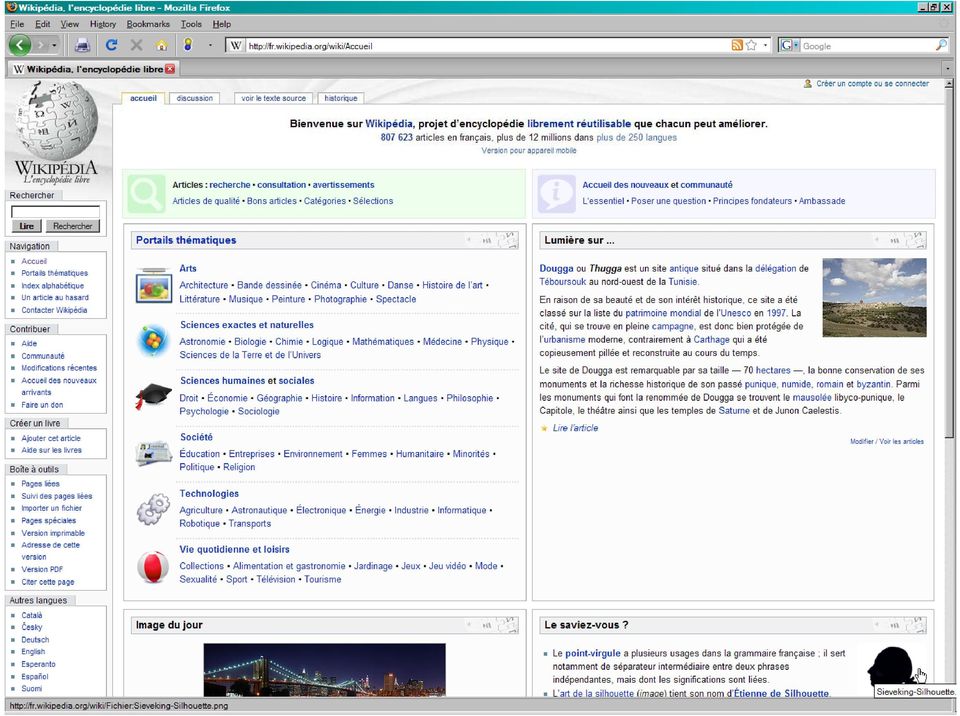Image resolution: width=960 pixels, height=716 pixels.
Task: Click the gold star beside Lire l'article
Action: tap(544, 428)
